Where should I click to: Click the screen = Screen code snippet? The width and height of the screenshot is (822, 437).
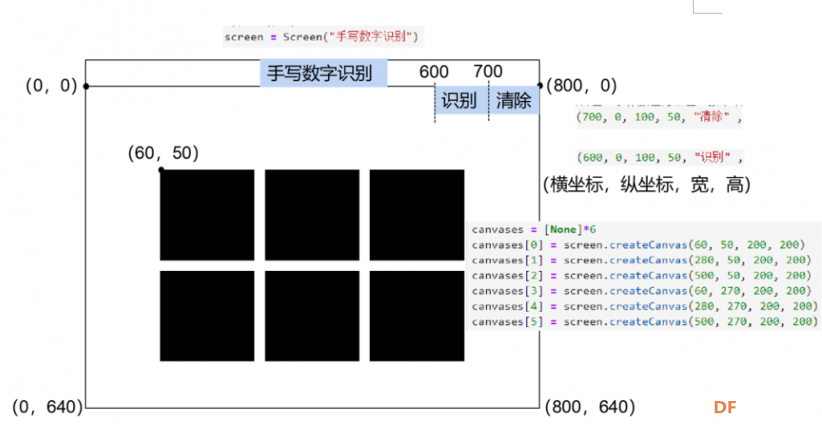[322, 37]
